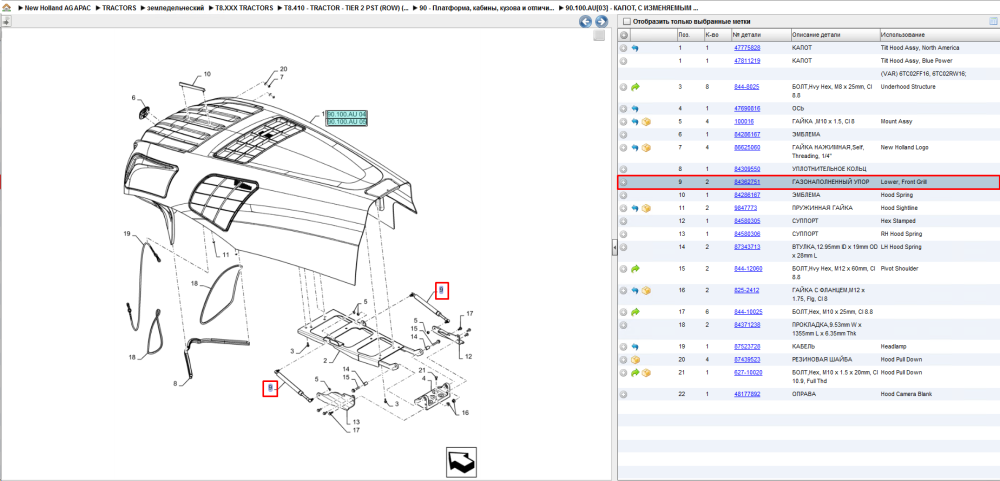This screenshot has width=1000, height=481.
Task: Open 'TRACTORS' breadcrumb
Action: click(119, 8)
